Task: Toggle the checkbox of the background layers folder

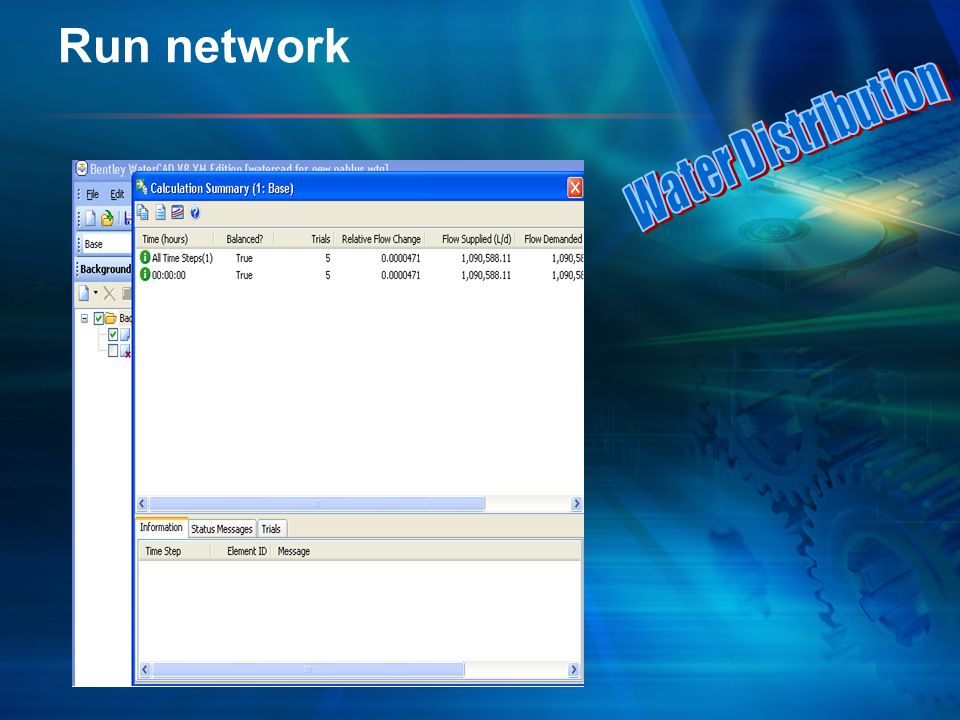Action: tap(99, 318)
